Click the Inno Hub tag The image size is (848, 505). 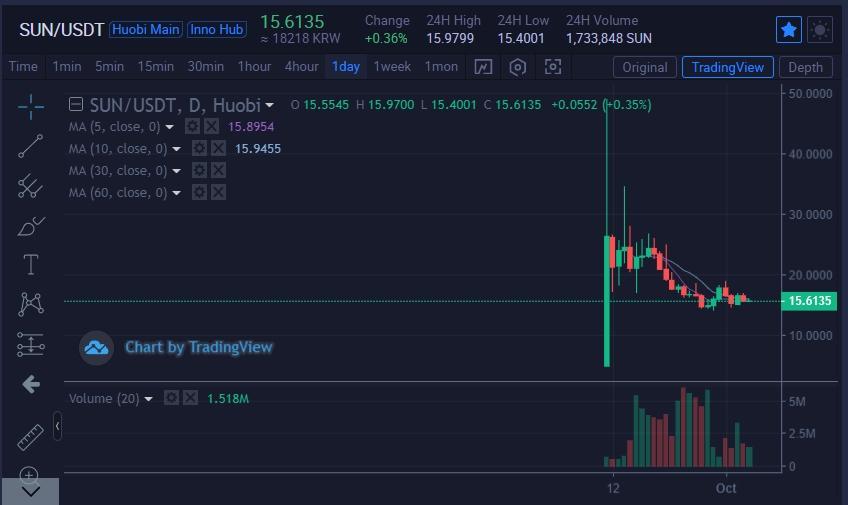(217, 29)
